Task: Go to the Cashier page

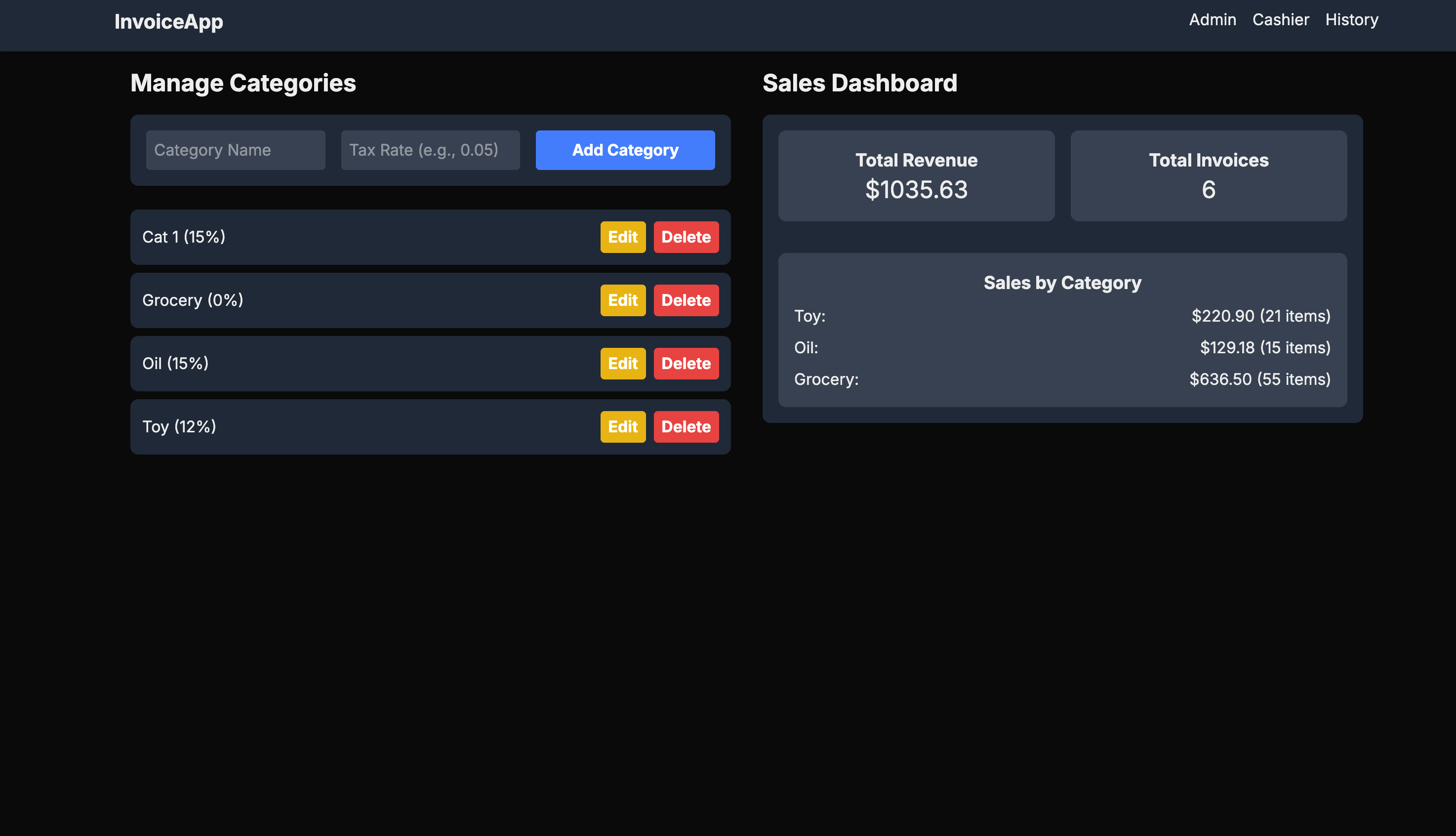Action: coord(1280,20)
